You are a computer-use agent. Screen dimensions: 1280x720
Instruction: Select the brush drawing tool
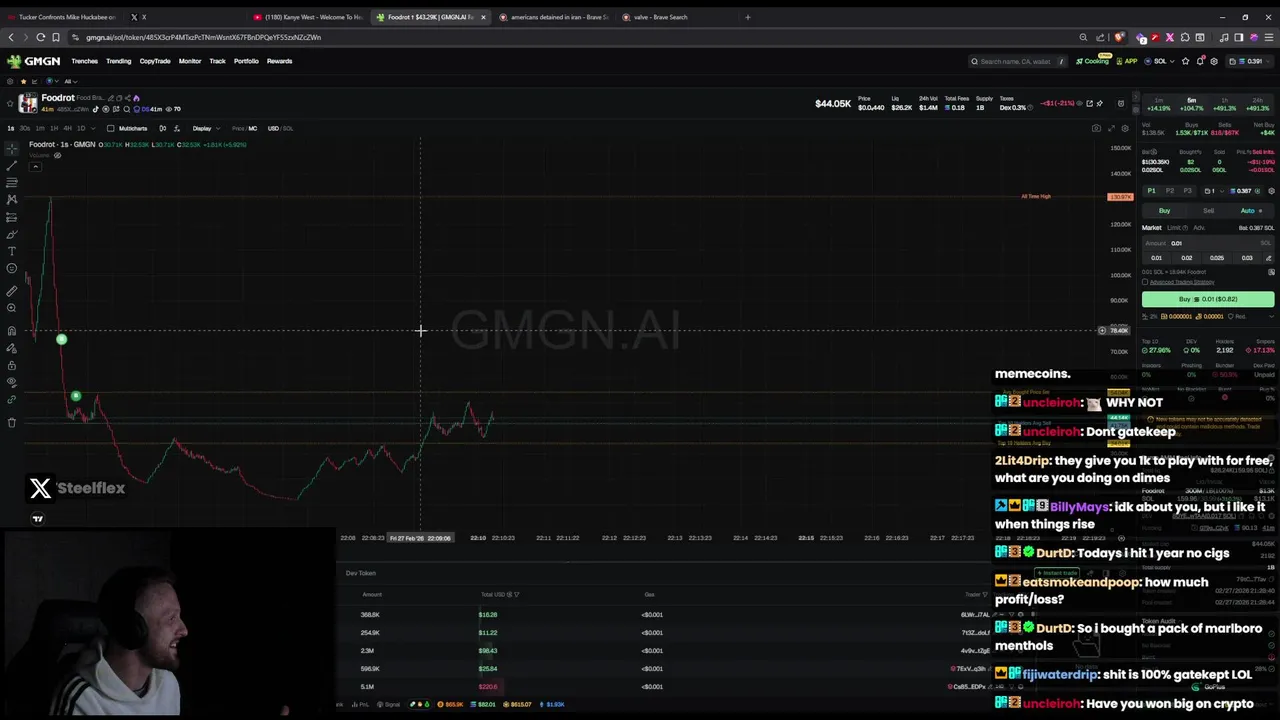[x=12, y=235]
